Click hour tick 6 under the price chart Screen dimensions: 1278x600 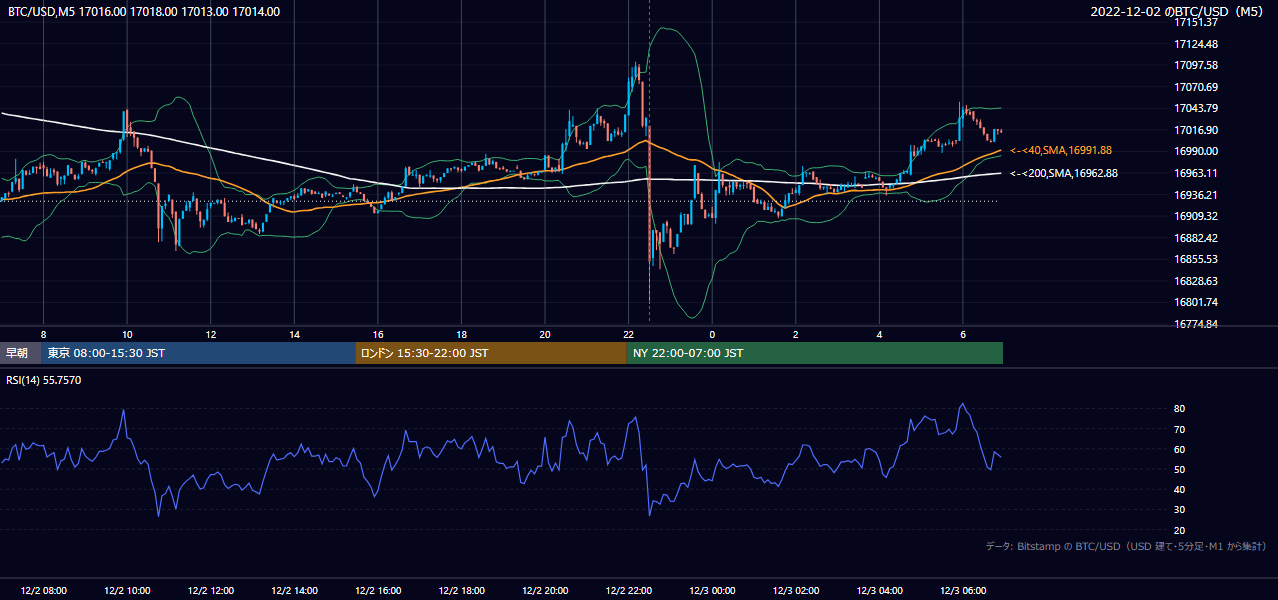pos(963,334)
